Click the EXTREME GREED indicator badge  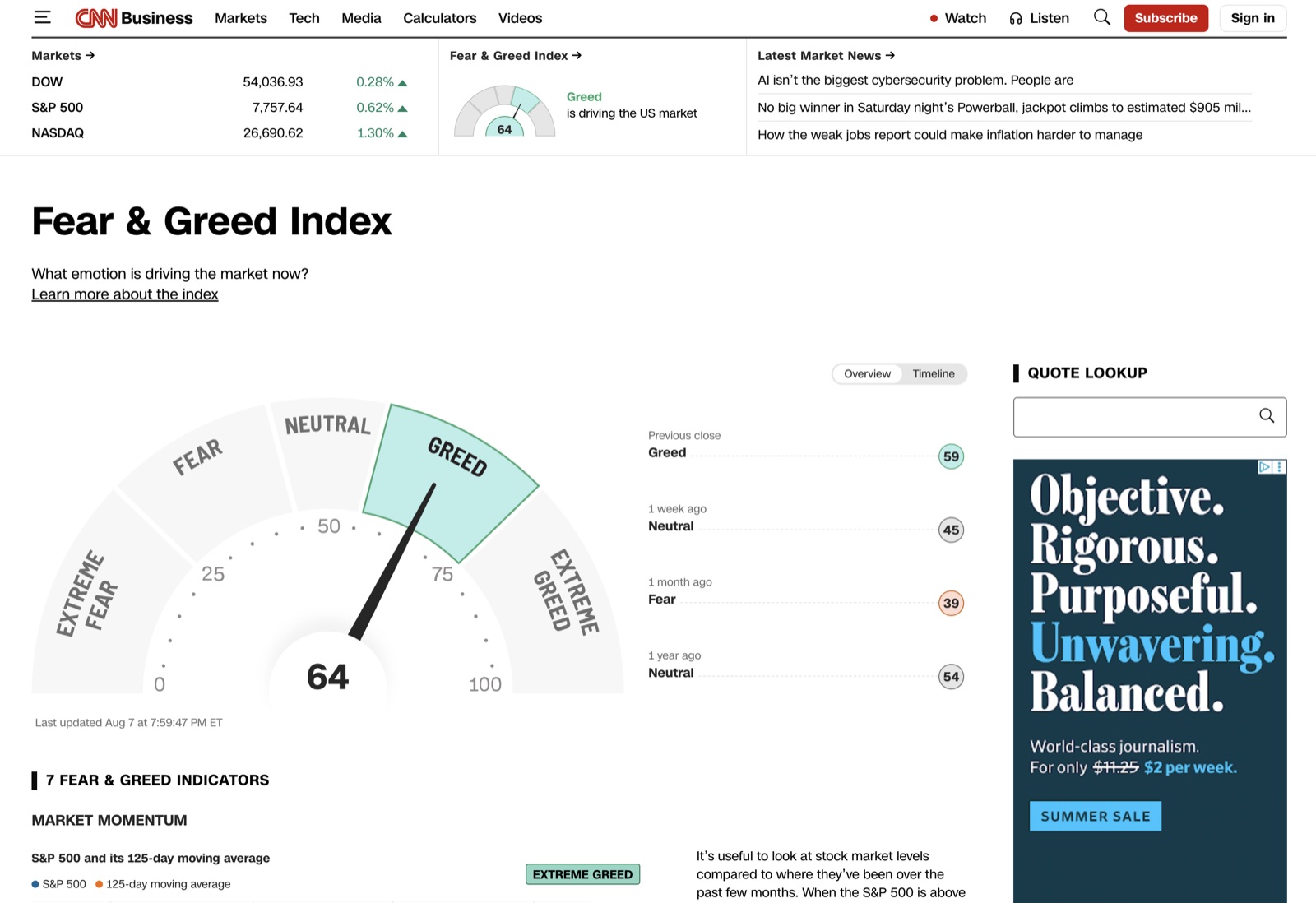[x=582, y=874]
